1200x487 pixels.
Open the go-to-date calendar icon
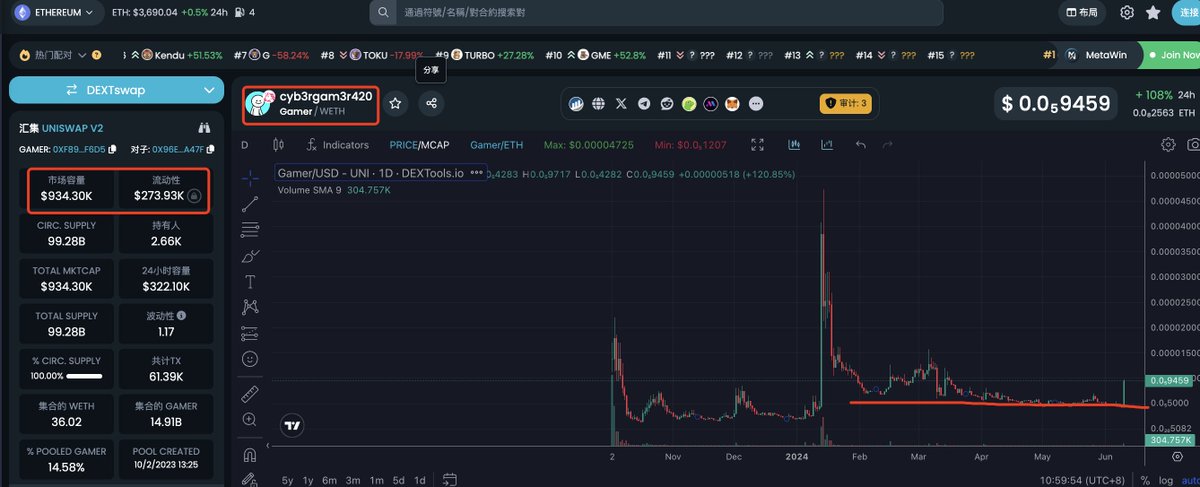(x=450, y=480)
